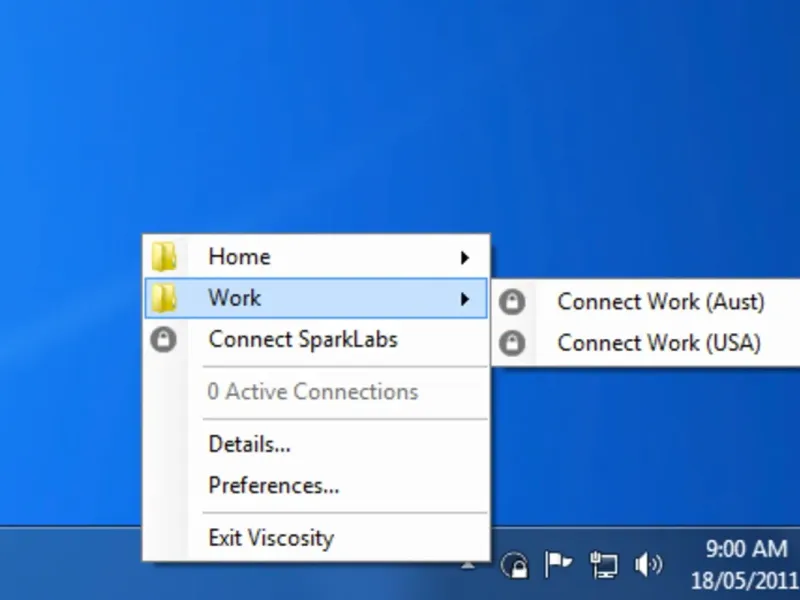Screen dimensions: 800x600
Task: Open Preferences...
Action: pos(316,485)
